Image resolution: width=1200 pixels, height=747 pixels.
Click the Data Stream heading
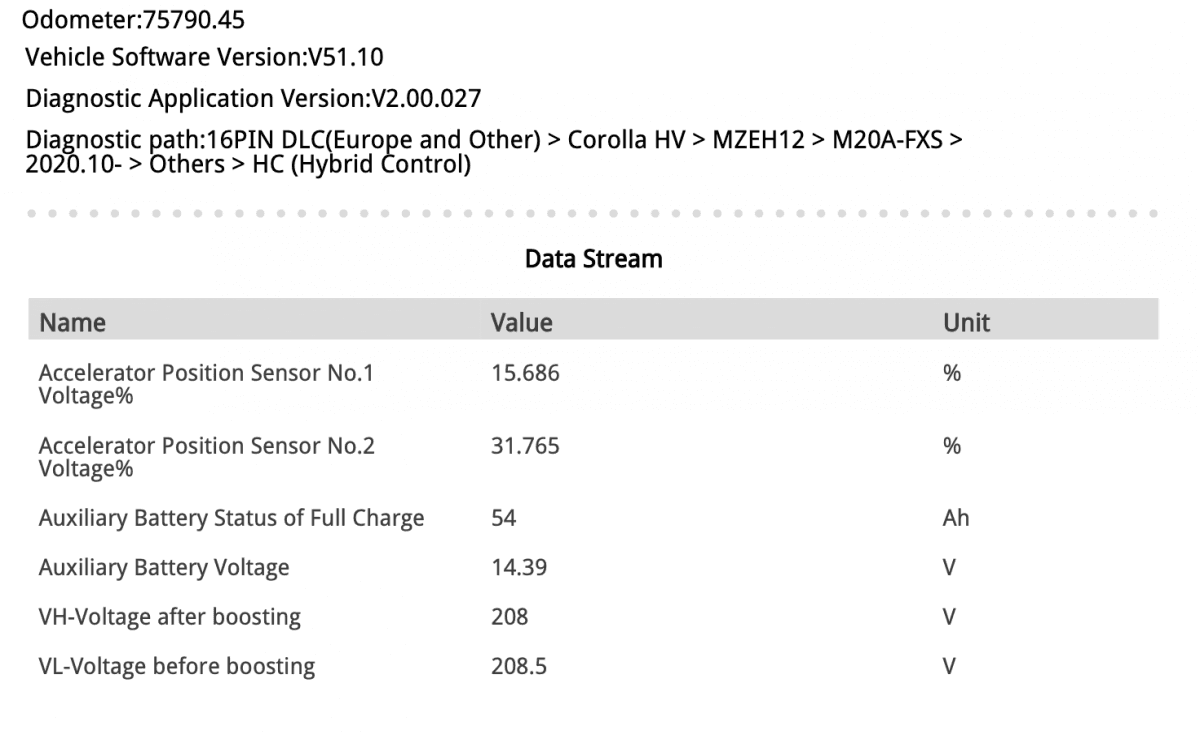pos(593,259)
